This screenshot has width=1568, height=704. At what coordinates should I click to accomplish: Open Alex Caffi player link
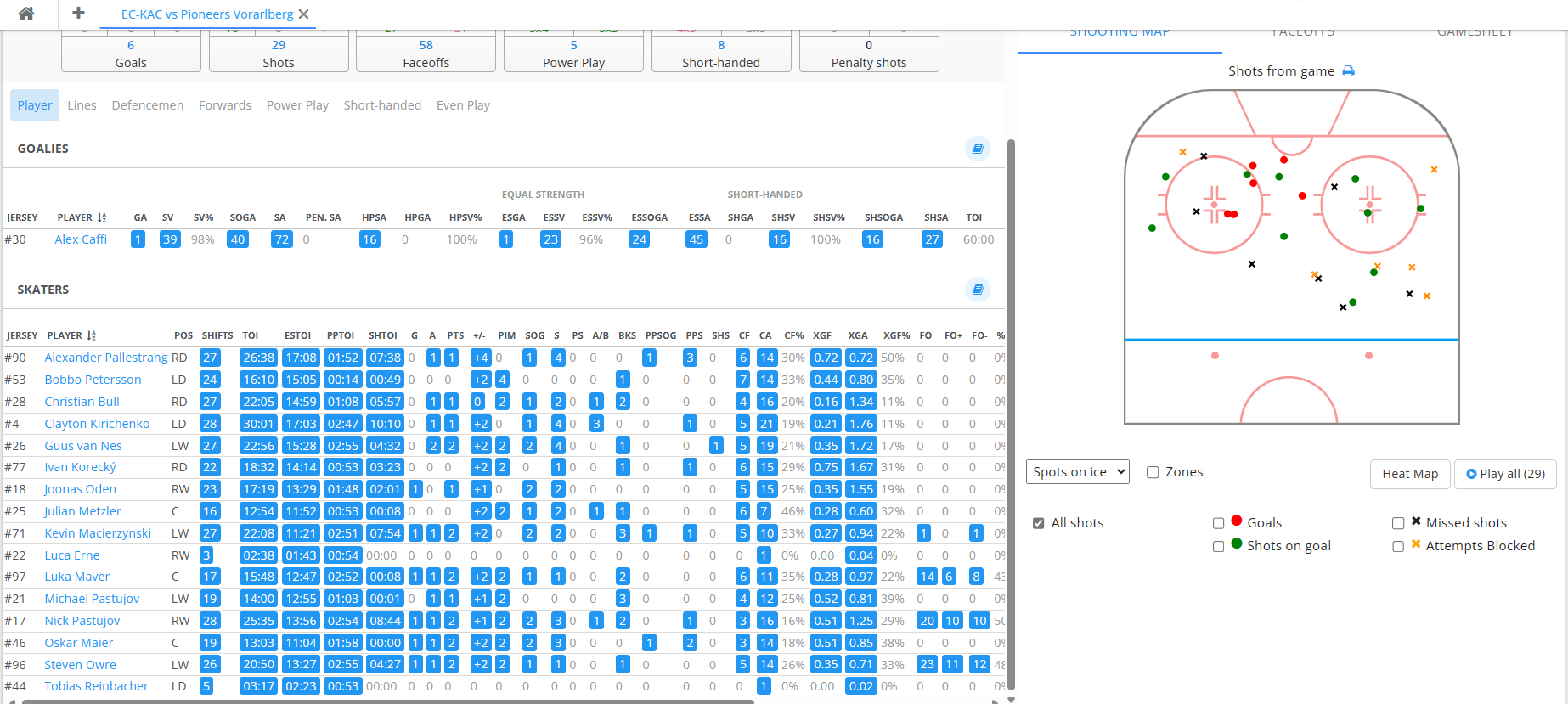point(81,239)
